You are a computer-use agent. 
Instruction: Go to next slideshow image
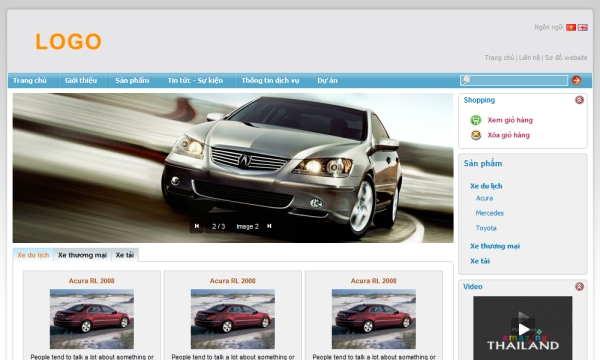[269, 226]
